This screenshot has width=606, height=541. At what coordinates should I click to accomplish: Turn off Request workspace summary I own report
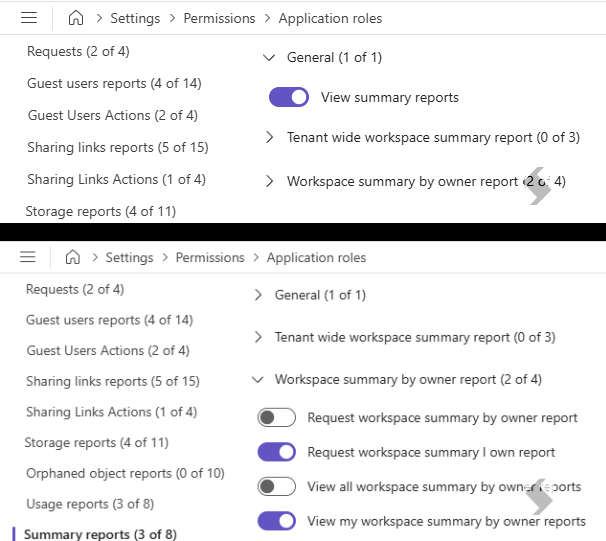tap(277, 452)
